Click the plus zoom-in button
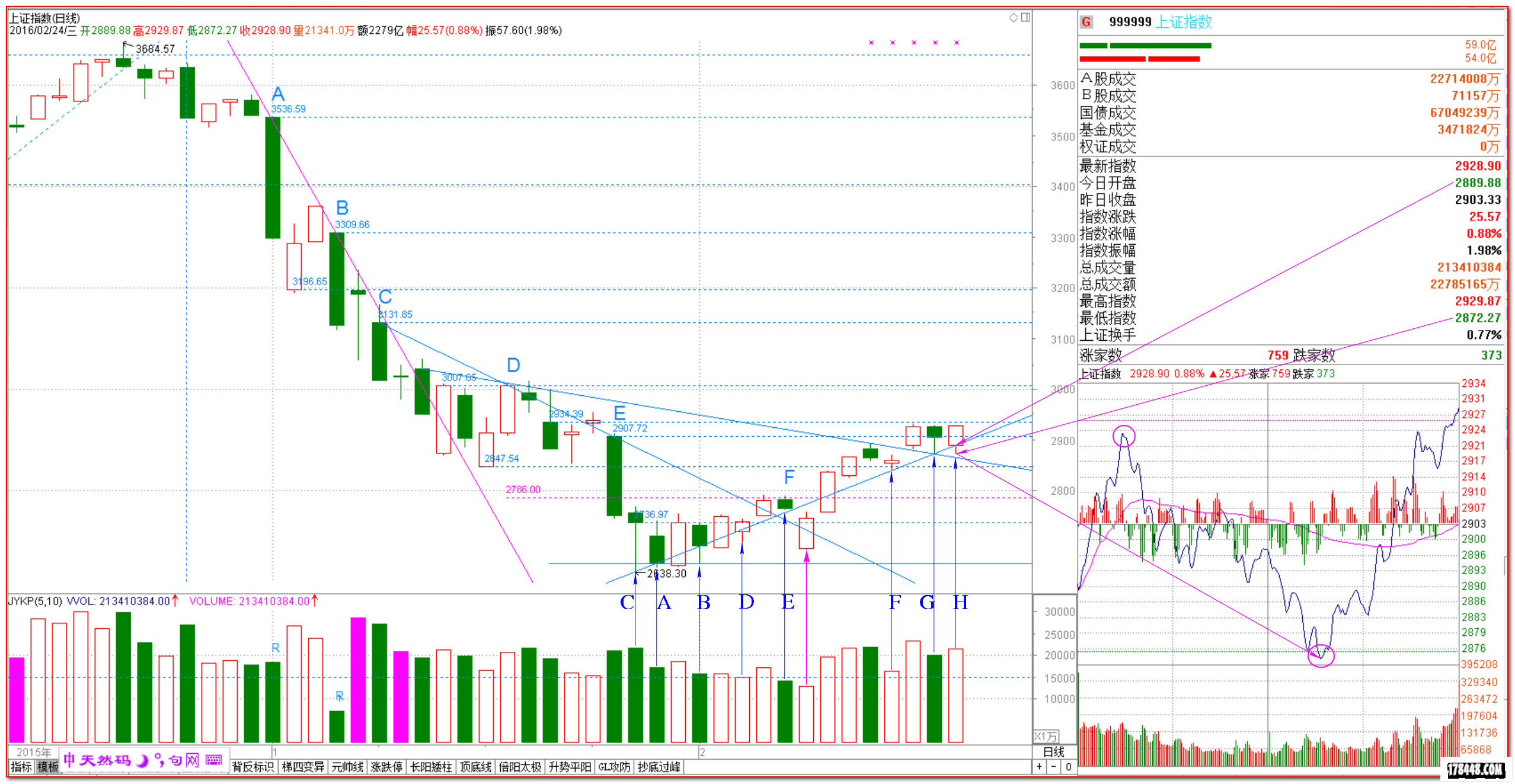The image size is (1515, 784). click(1040, 766)
